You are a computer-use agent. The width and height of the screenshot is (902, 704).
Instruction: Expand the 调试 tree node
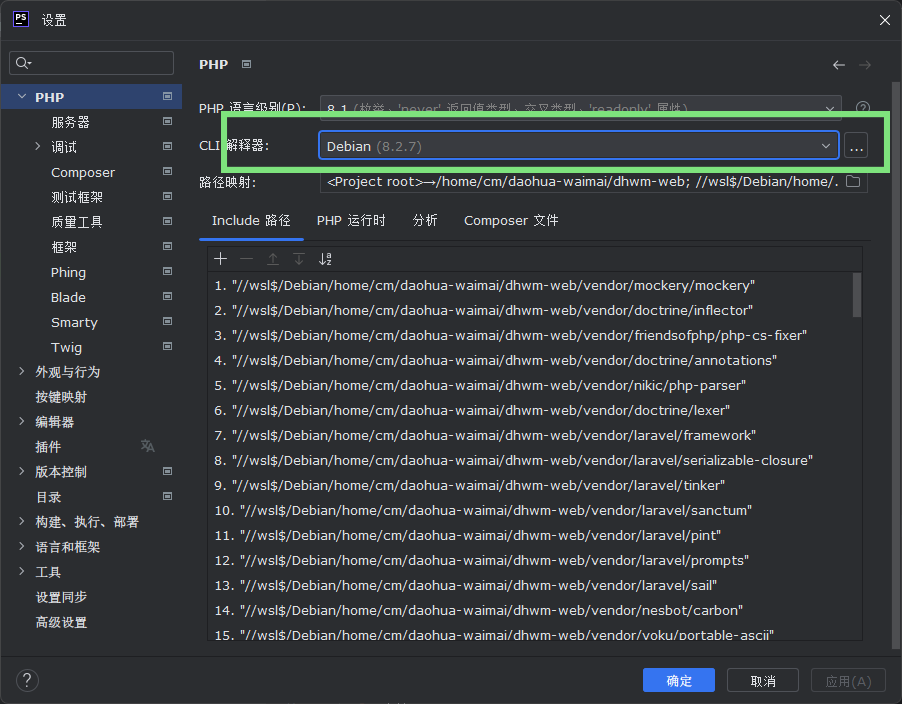(x=38, y=146)
